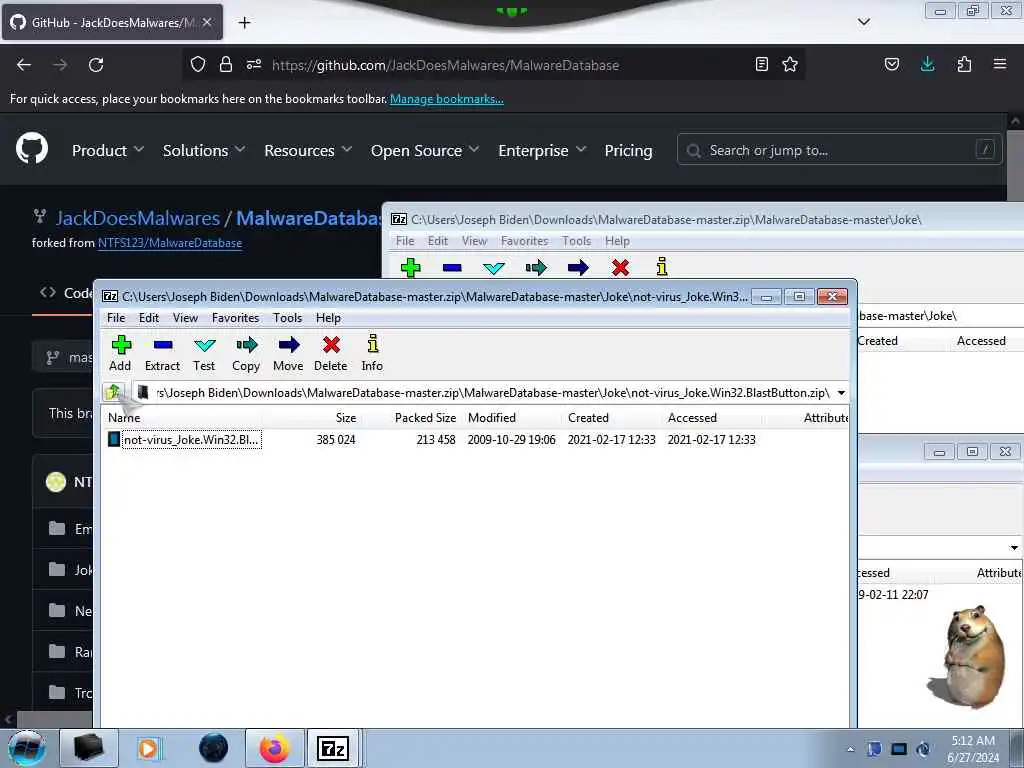Click the Manage bookmarks link
The image size is (1024, 768).
447,99
